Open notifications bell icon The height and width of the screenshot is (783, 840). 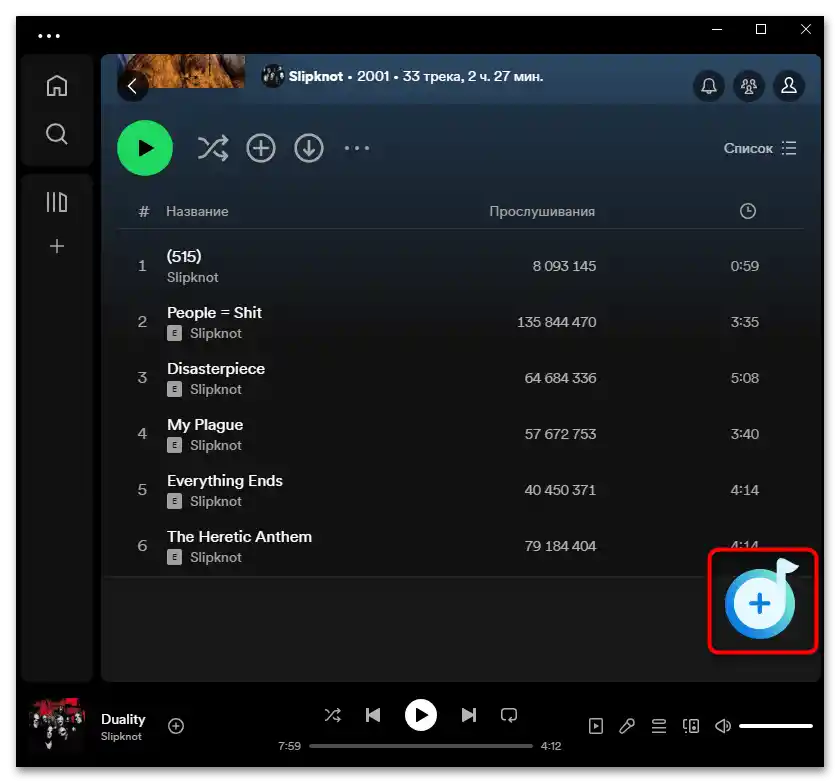click(709, 86)
